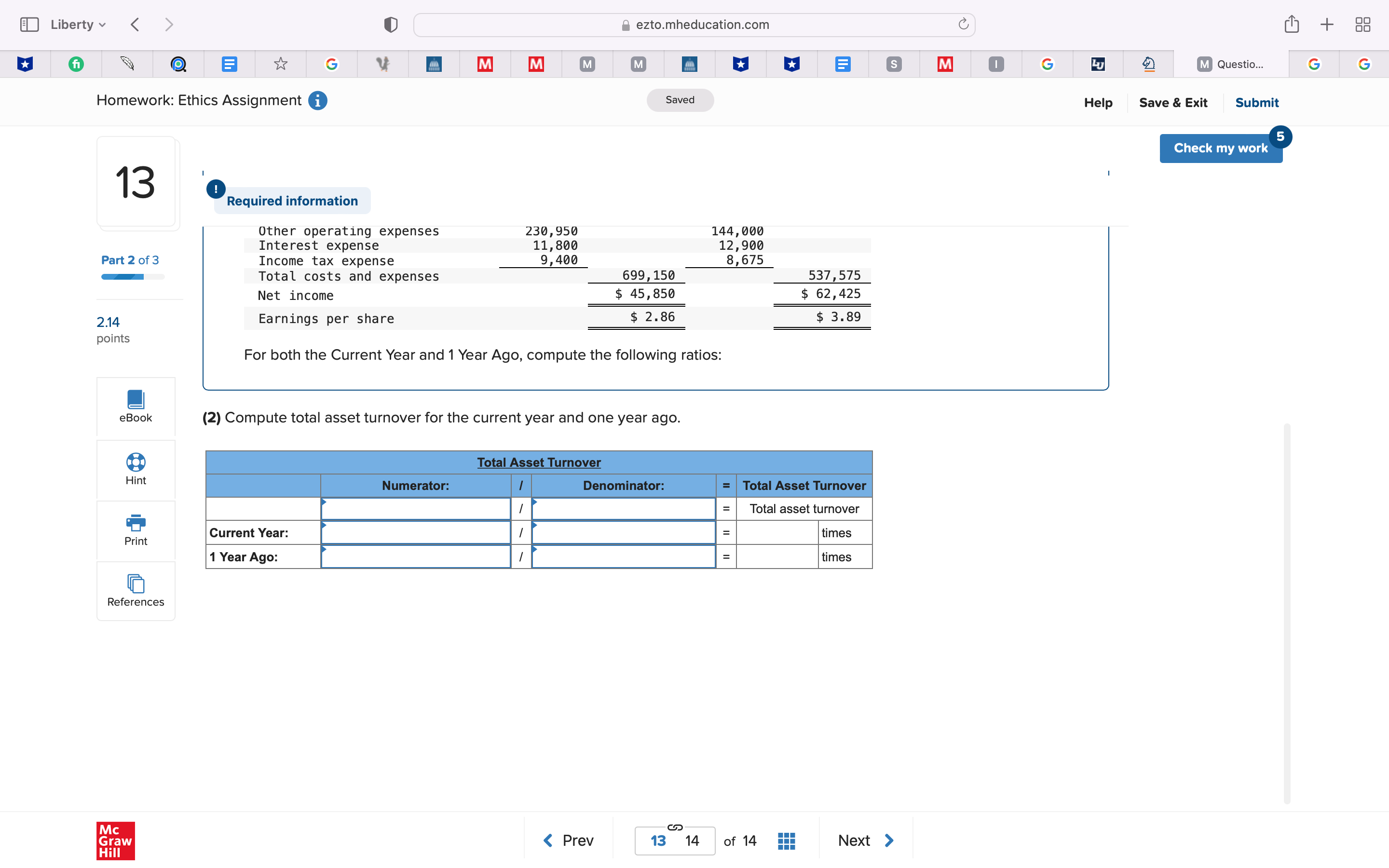The width and height of the screenshot is (1389, 868).
Task: Click the McGraw Hill logo
Action: coord(115,841)
